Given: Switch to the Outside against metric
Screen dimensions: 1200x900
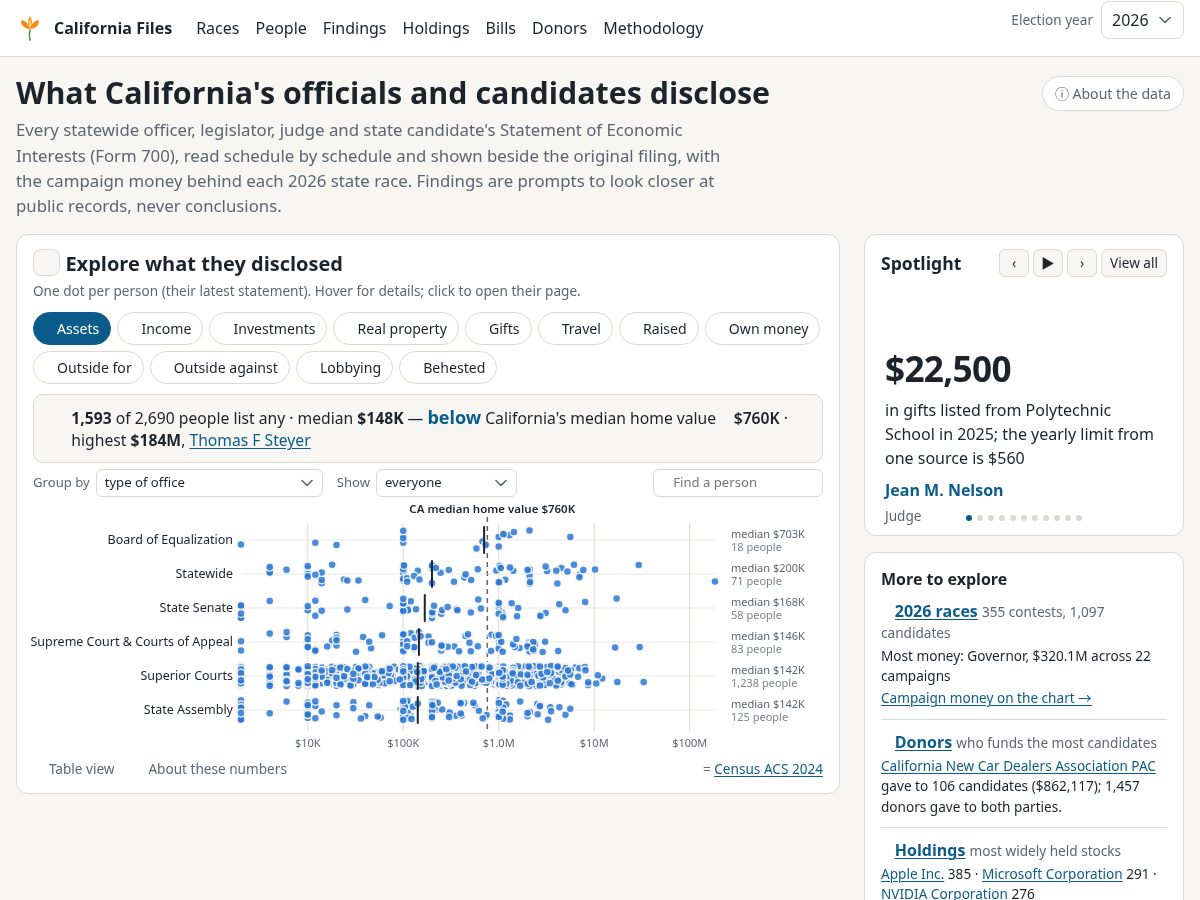Looking at the screenshot, I should 220,367.
